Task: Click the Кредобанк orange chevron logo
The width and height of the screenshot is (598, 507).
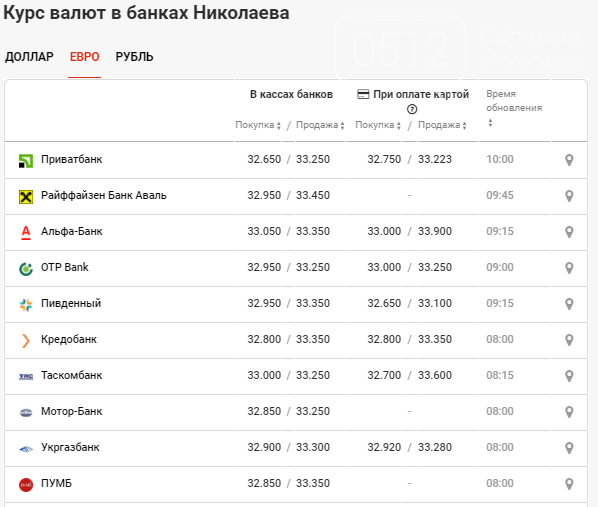Action: [x=26, y=340]
